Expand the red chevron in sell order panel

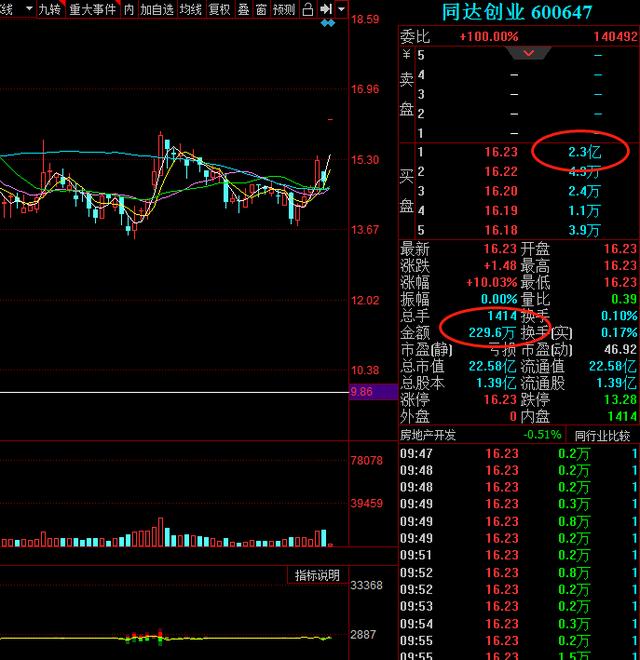click(x=536, y=53)
